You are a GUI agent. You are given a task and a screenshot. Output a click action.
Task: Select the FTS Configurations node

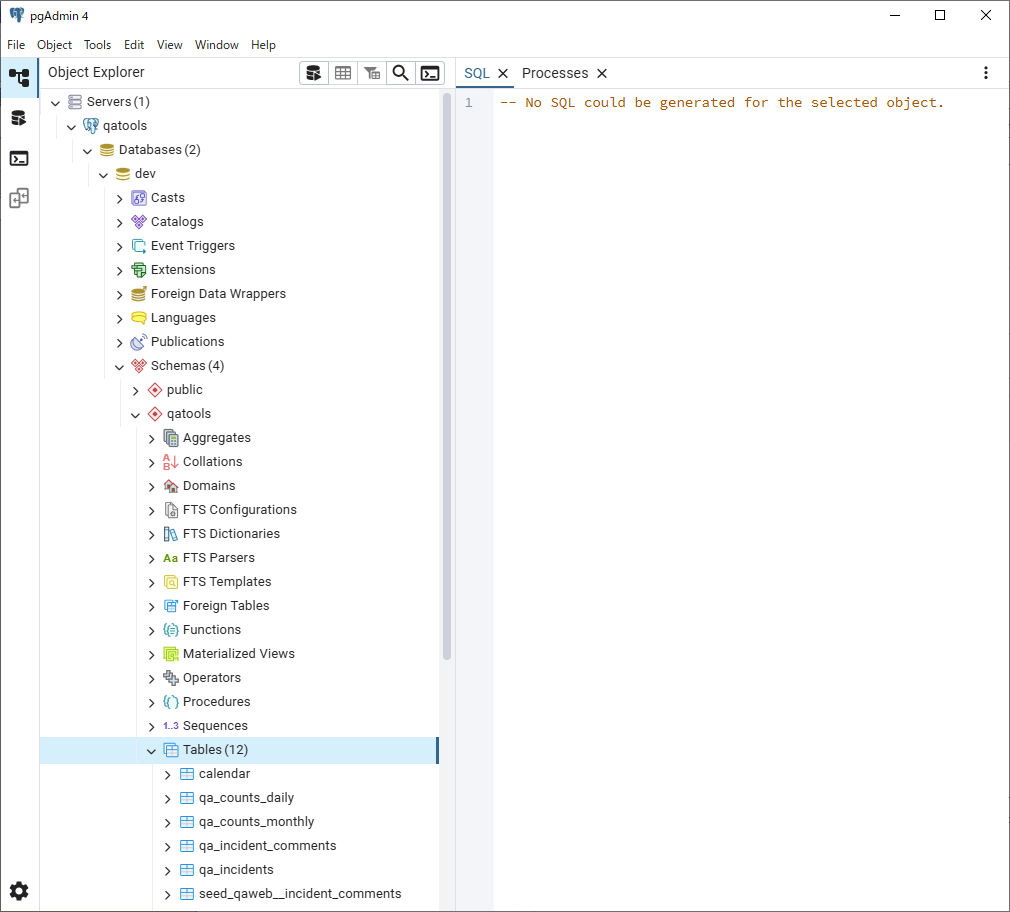click(x=240, y=510)
